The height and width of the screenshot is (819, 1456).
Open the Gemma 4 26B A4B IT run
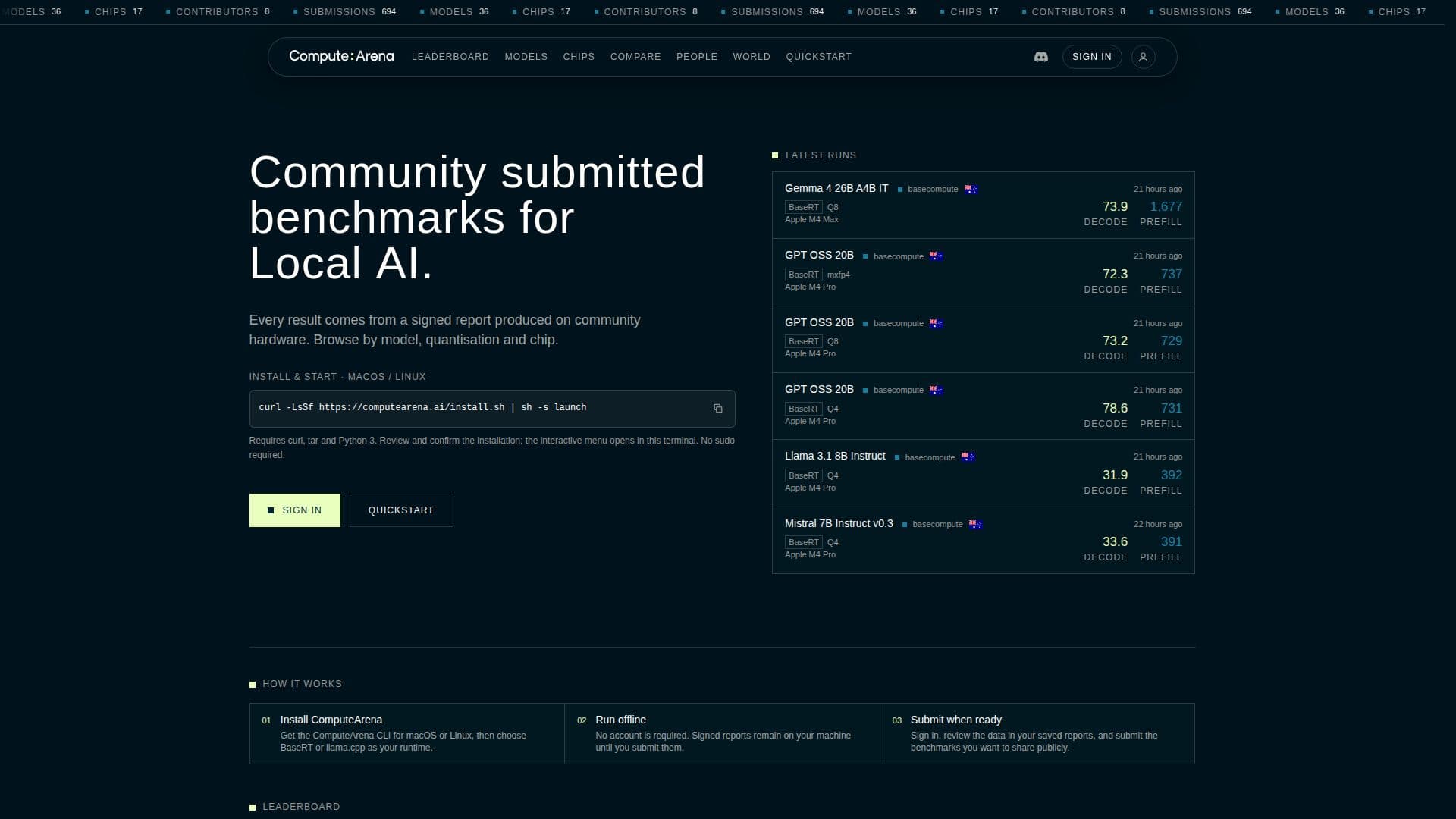pos(983,206)
